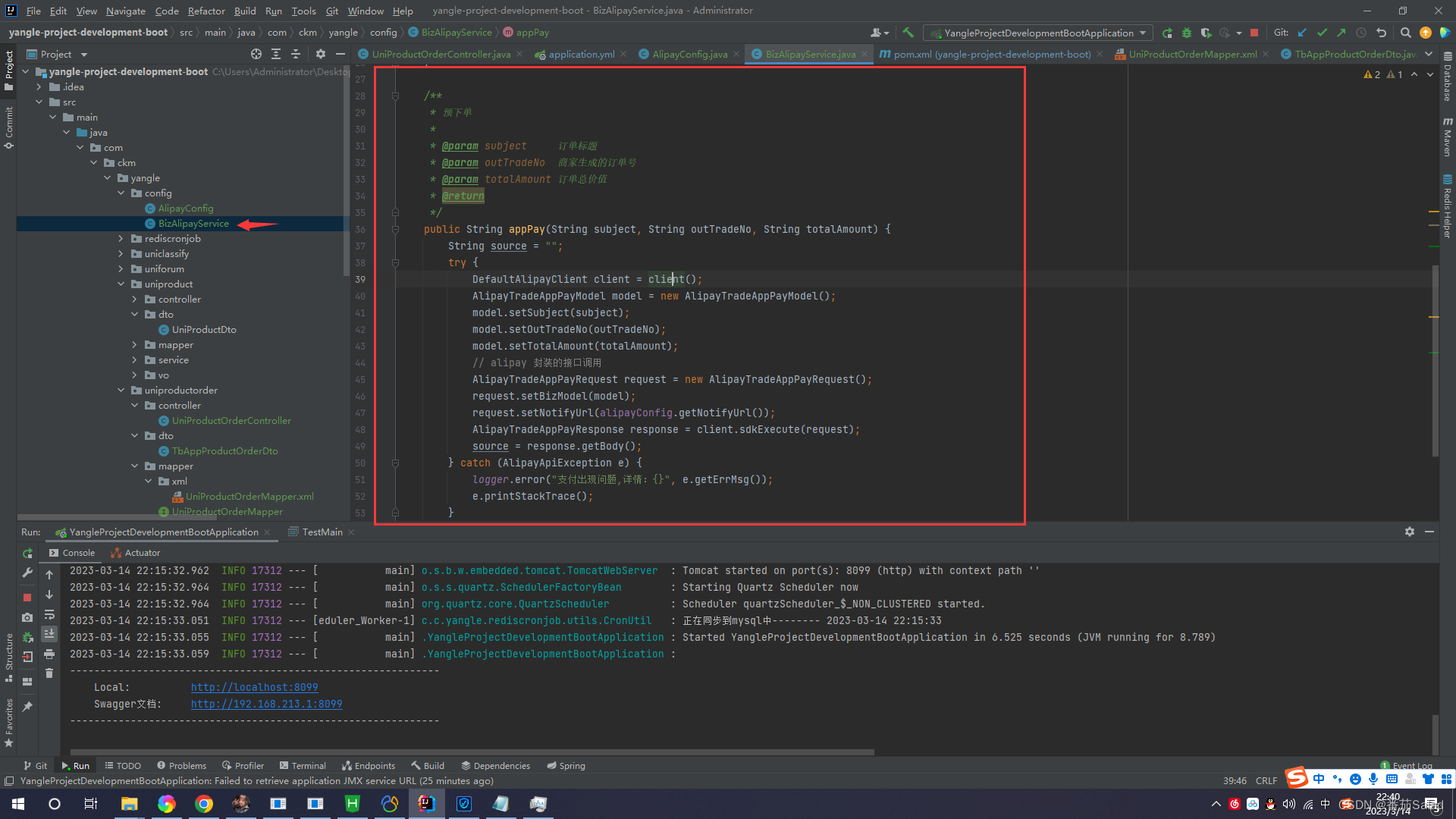This screenshot has height=819, width=1456.
Task: Open Chrome from the Windows taskbar
Action: 203,804
